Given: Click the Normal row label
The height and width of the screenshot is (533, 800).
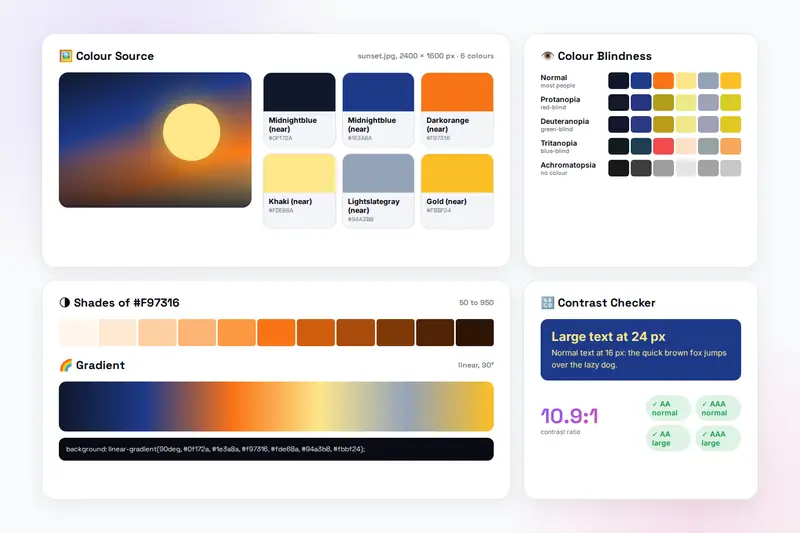Looking at the screenshot, I should tap(557, 81).
